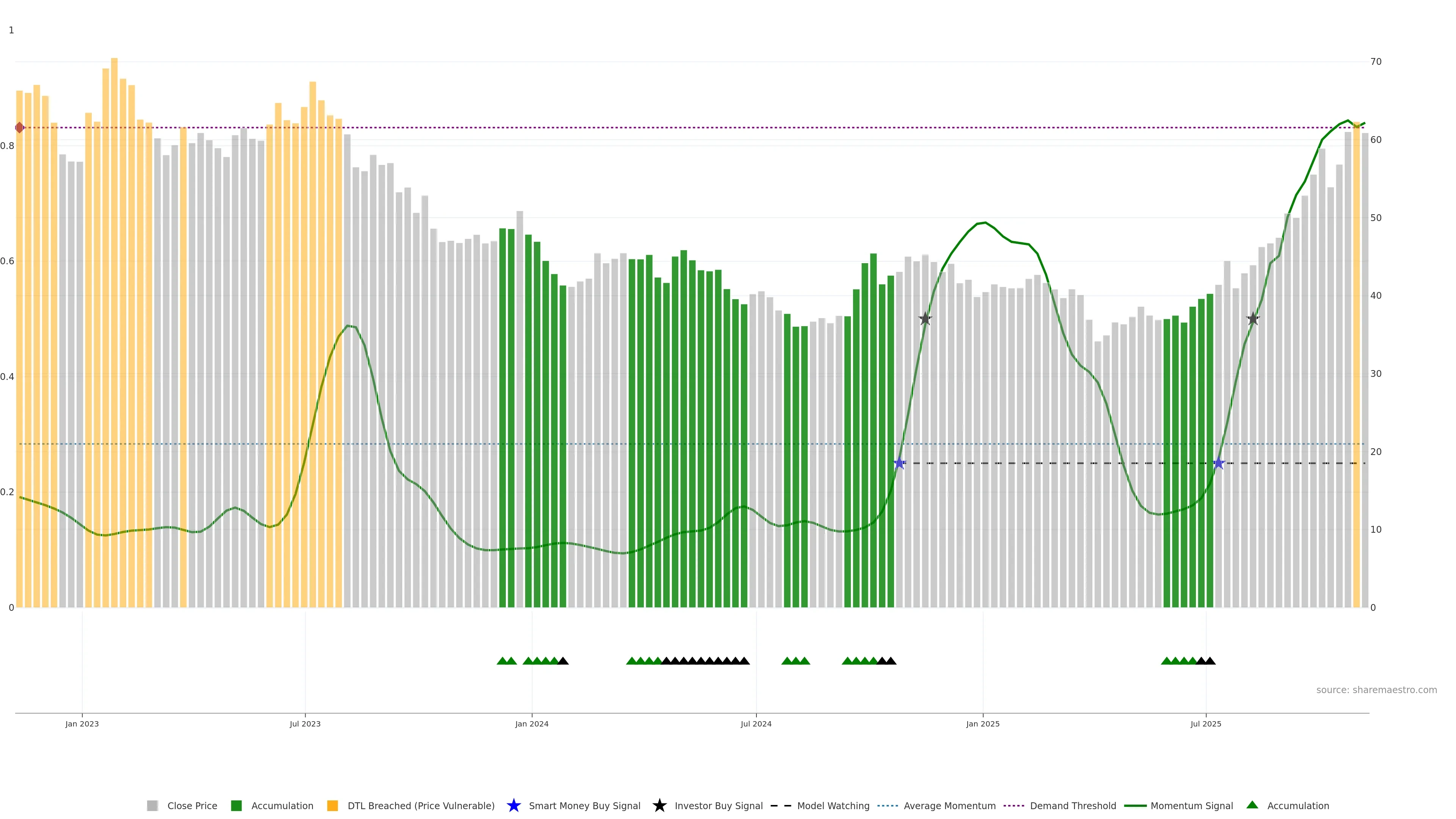This screenshot has width=1456, height=819.
Task: Click the red diamond marker on Demand Threshold
Action: (x=20, y=128)
